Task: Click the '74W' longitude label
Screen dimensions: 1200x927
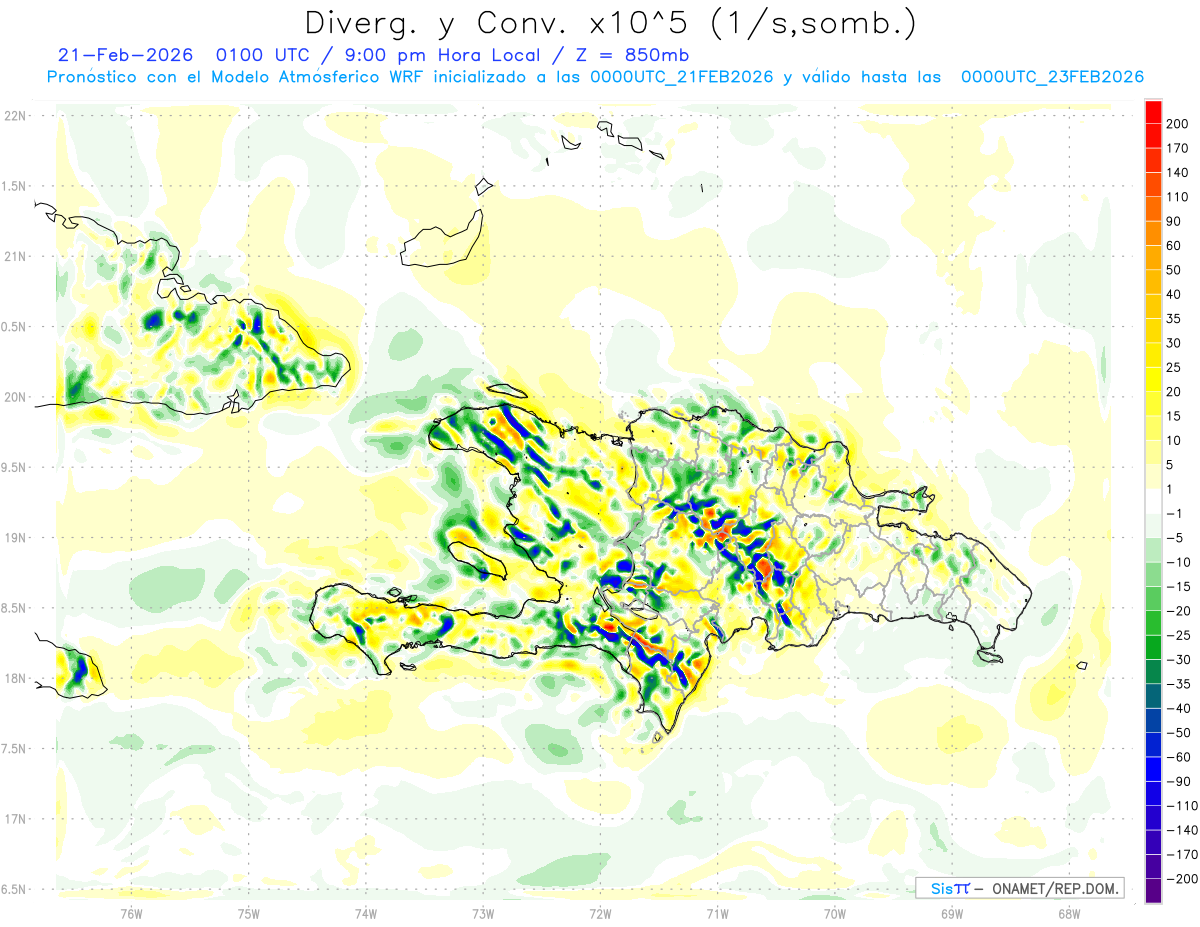Action: 366,912
